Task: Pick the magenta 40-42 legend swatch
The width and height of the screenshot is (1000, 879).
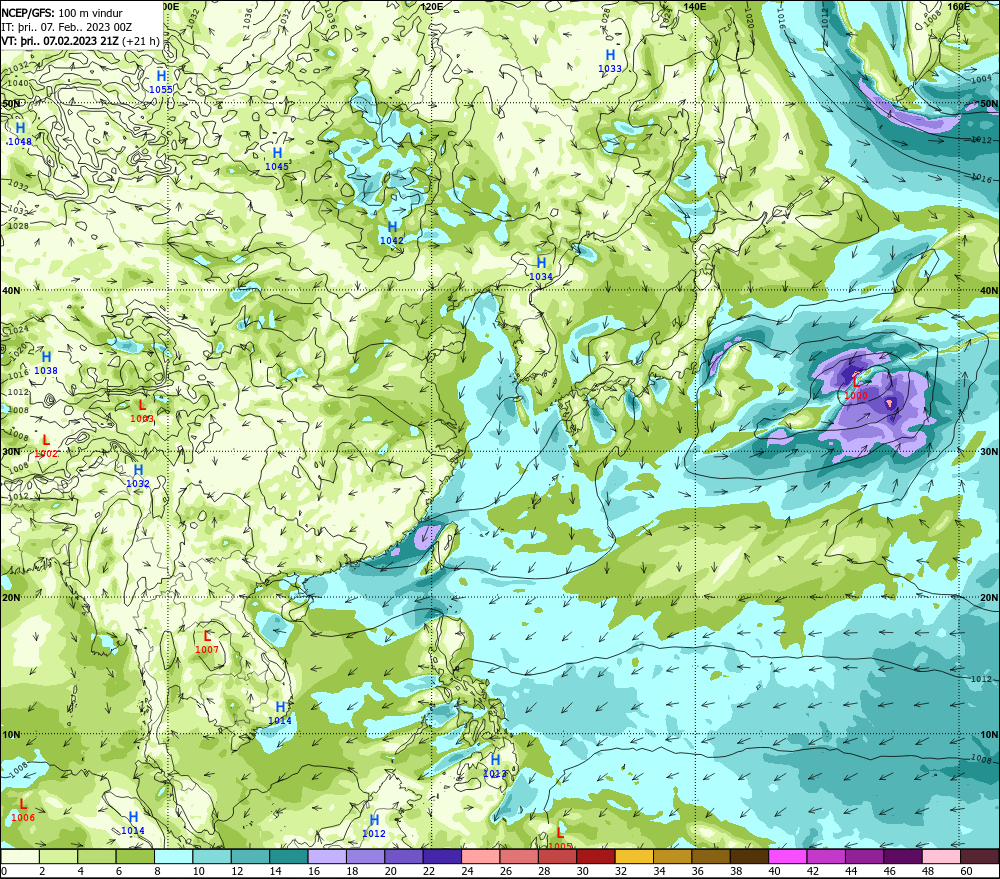Action: pos(788,856)
